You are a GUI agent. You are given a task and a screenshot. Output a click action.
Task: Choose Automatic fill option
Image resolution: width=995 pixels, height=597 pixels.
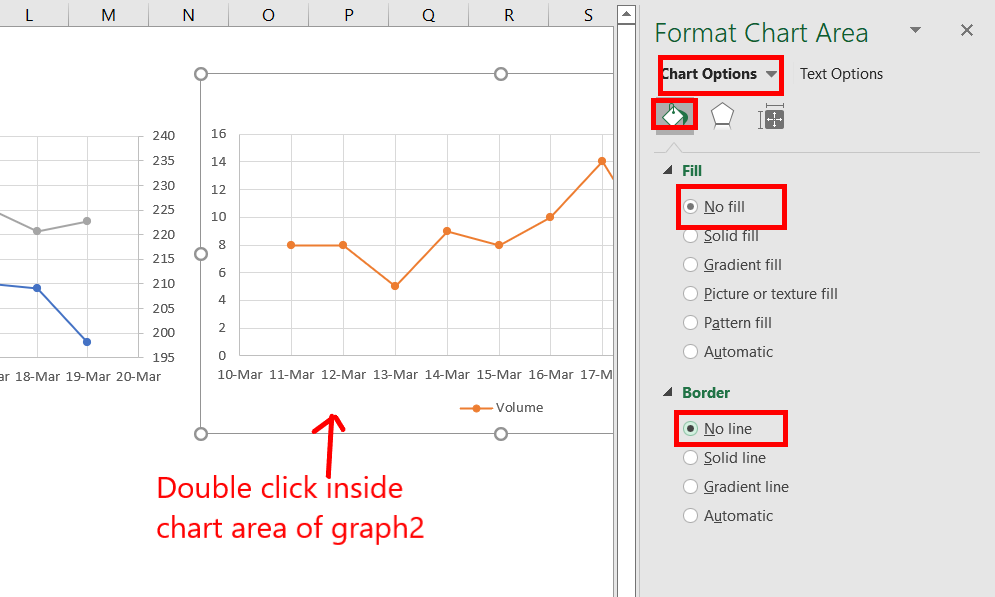(690, 351)
